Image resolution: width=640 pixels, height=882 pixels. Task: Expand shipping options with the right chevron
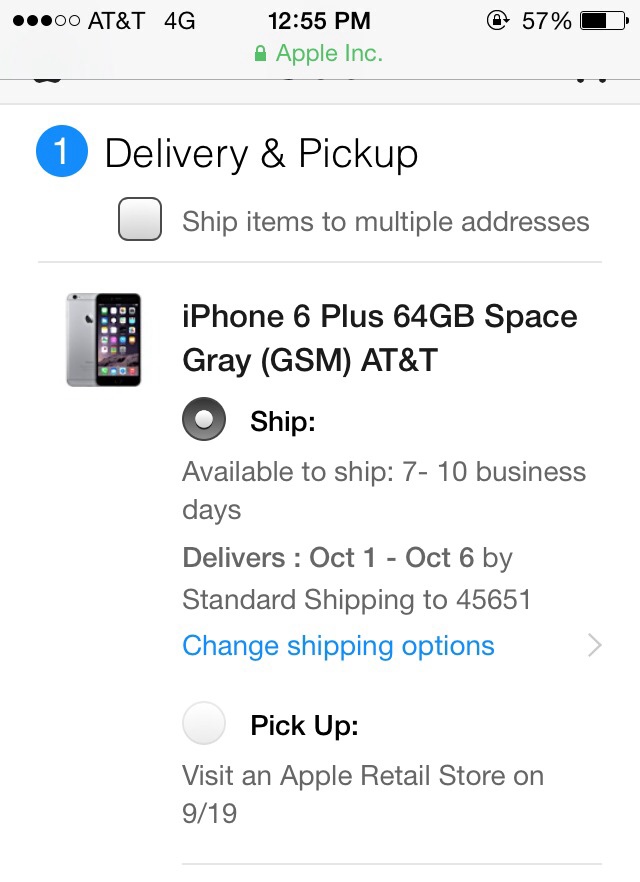click(595, 646)
